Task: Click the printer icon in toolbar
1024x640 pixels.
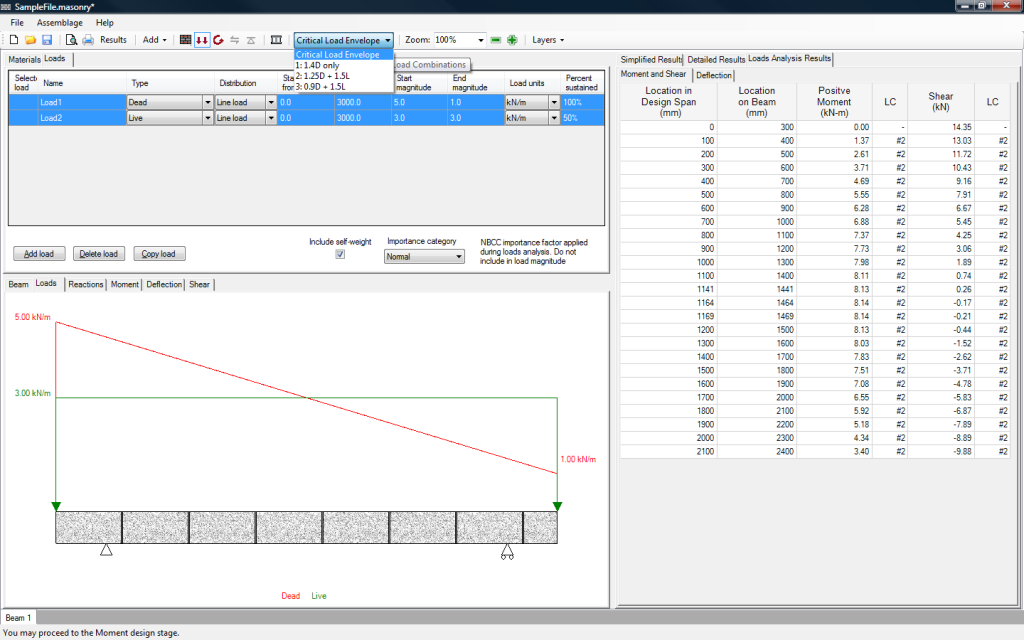Action: [x=88, y=40]
